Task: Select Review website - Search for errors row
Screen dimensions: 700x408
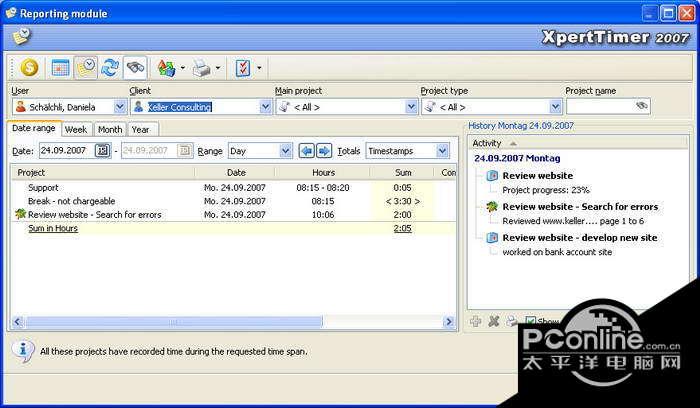Action: pyautogui.click(x=233, y=214)
